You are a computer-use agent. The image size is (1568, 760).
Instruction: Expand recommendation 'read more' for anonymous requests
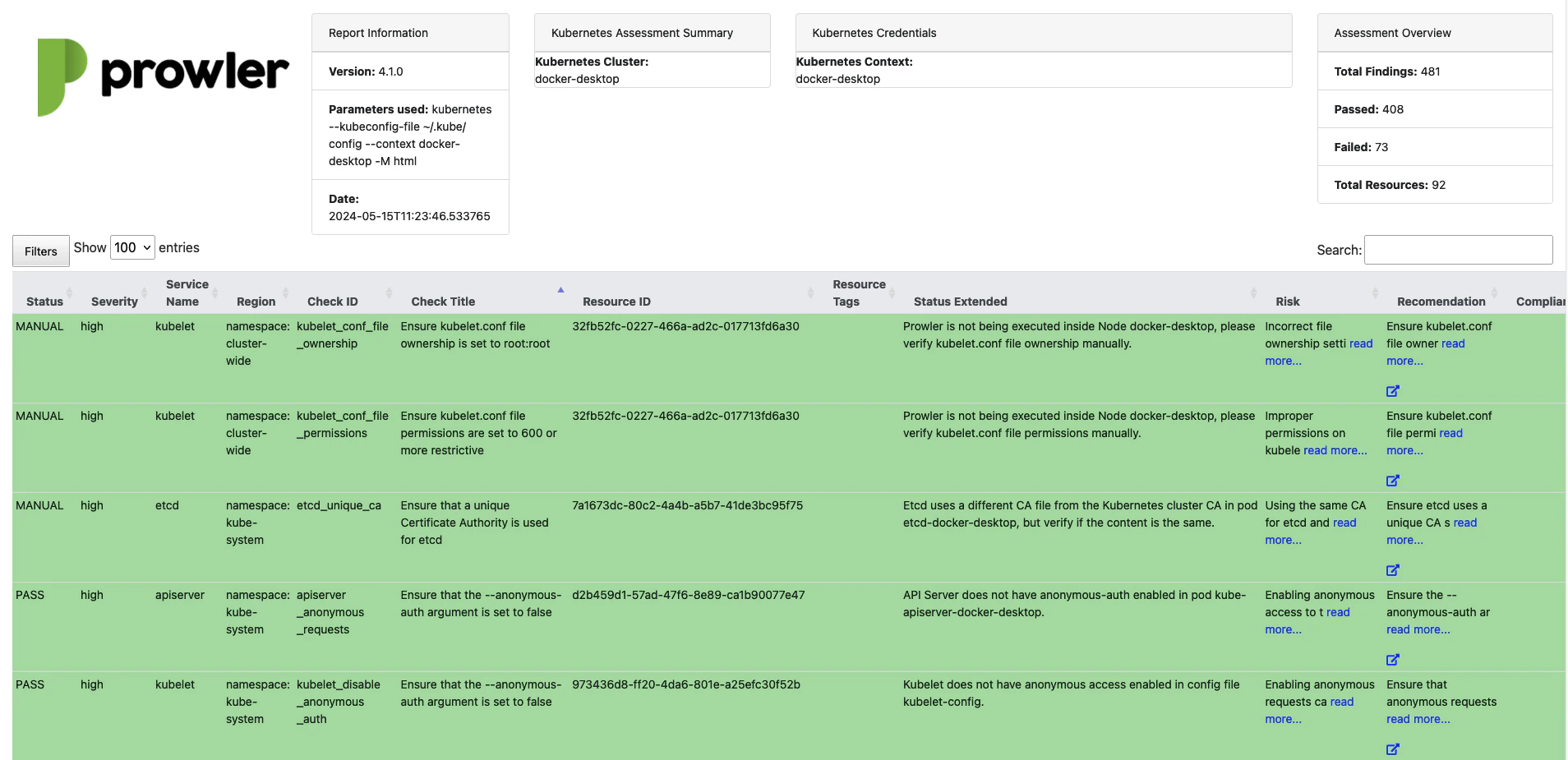click(1418, 719)
